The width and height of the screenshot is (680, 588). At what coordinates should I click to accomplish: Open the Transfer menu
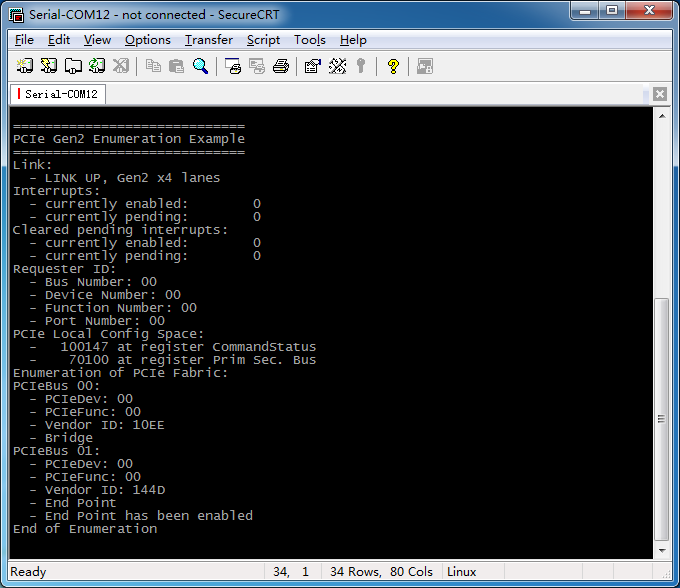click(209, 40)
